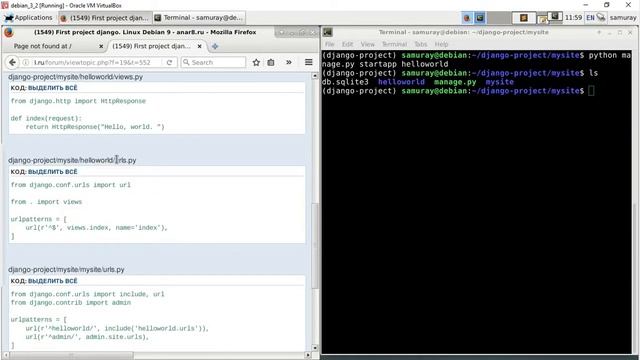Click the Firefox launcher icon in the system tray

[467, 18]
